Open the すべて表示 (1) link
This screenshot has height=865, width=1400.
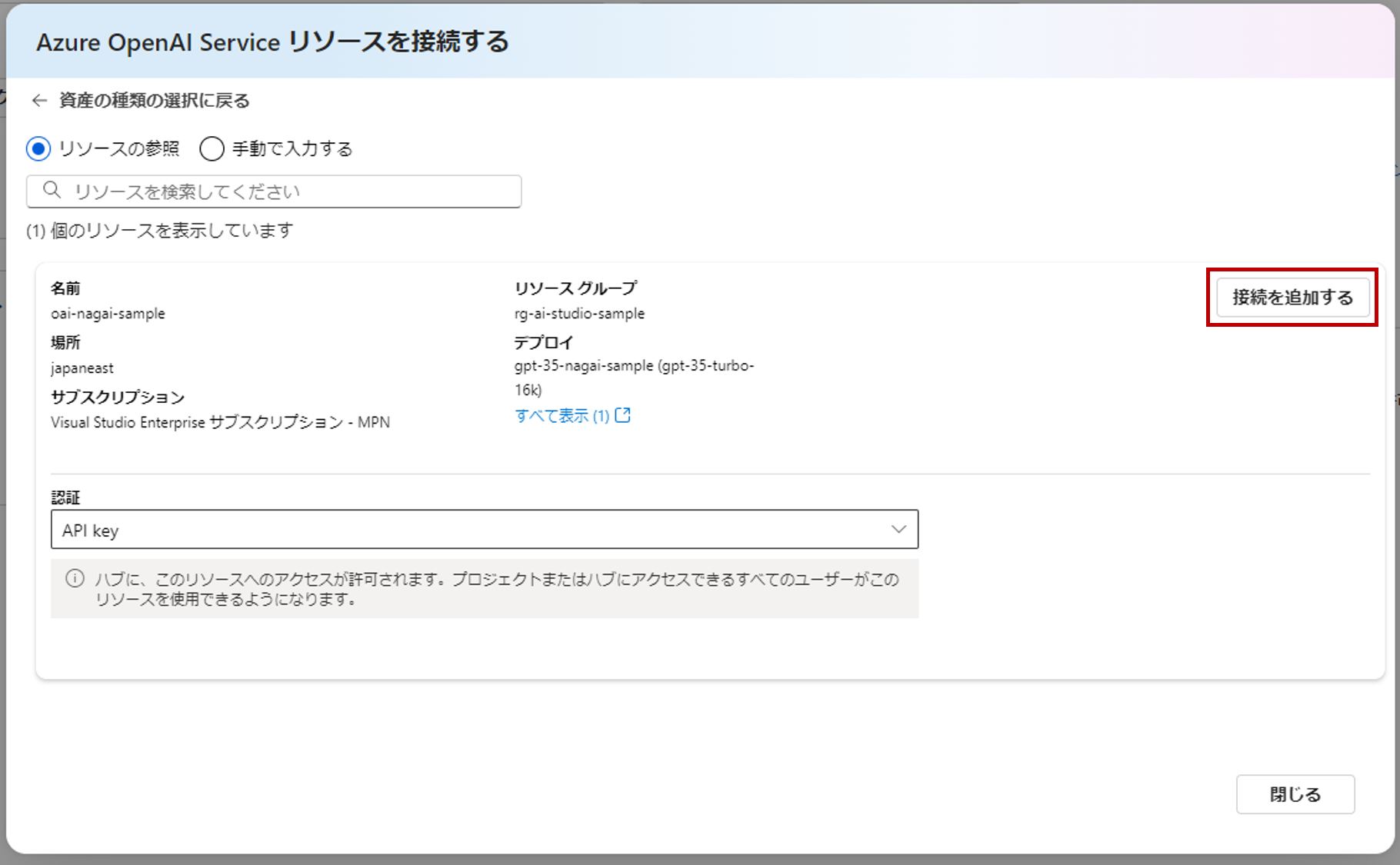click(x=562, y=416)
